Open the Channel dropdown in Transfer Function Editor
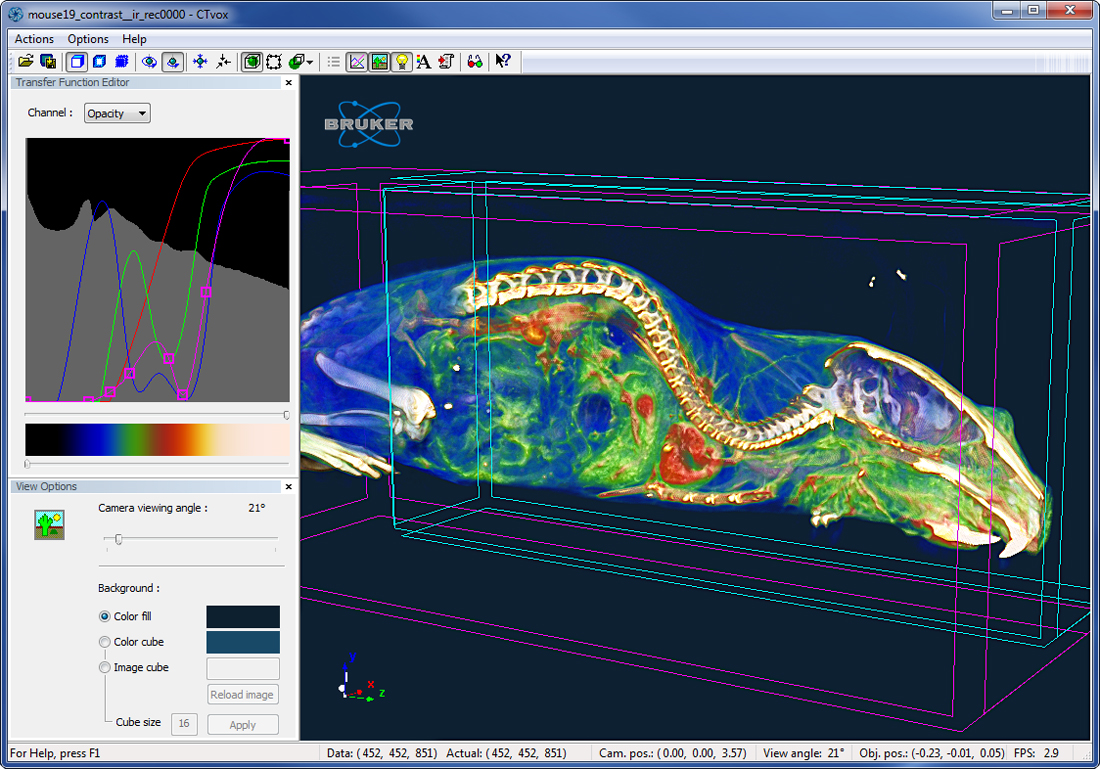 tap(116, 113)
